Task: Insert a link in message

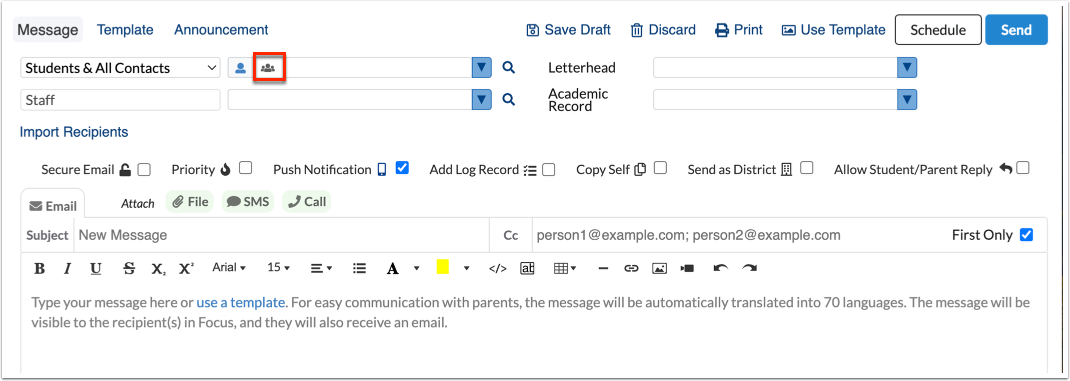Action: pyautogui.click(x=631, y=268)
